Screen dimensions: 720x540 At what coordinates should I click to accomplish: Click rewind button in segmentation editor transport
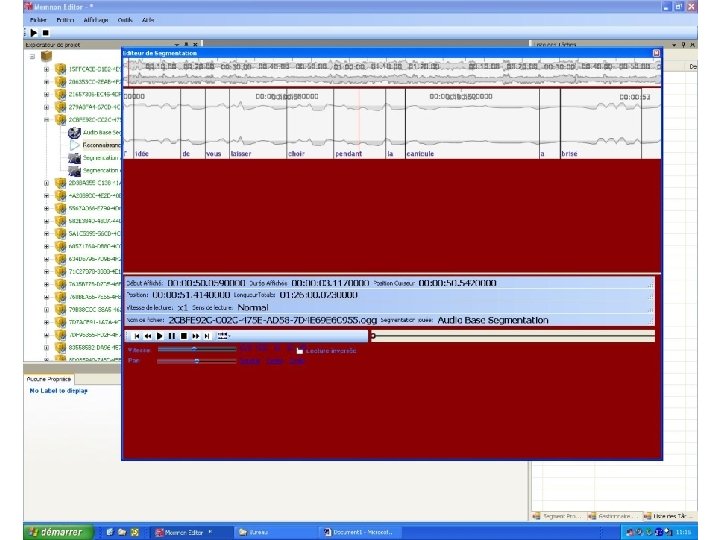(x=148, y=336)
